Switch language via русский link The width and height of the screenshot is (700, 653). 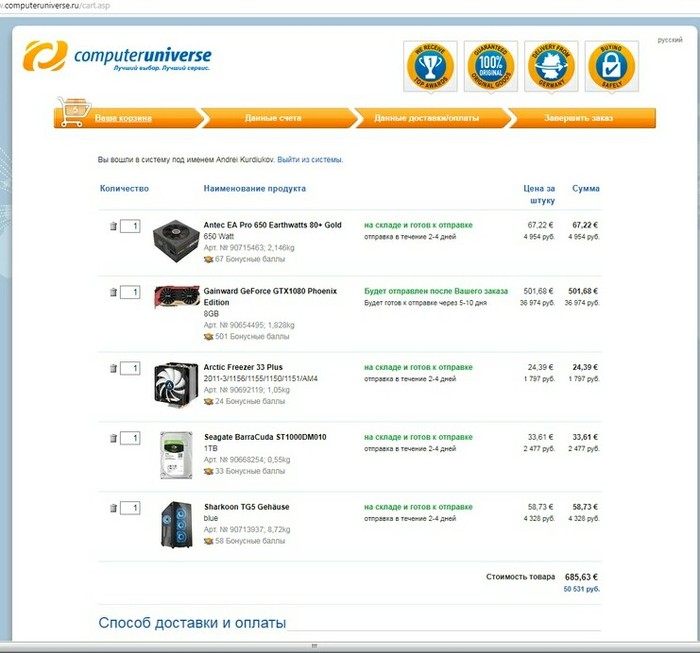[669, 40]
